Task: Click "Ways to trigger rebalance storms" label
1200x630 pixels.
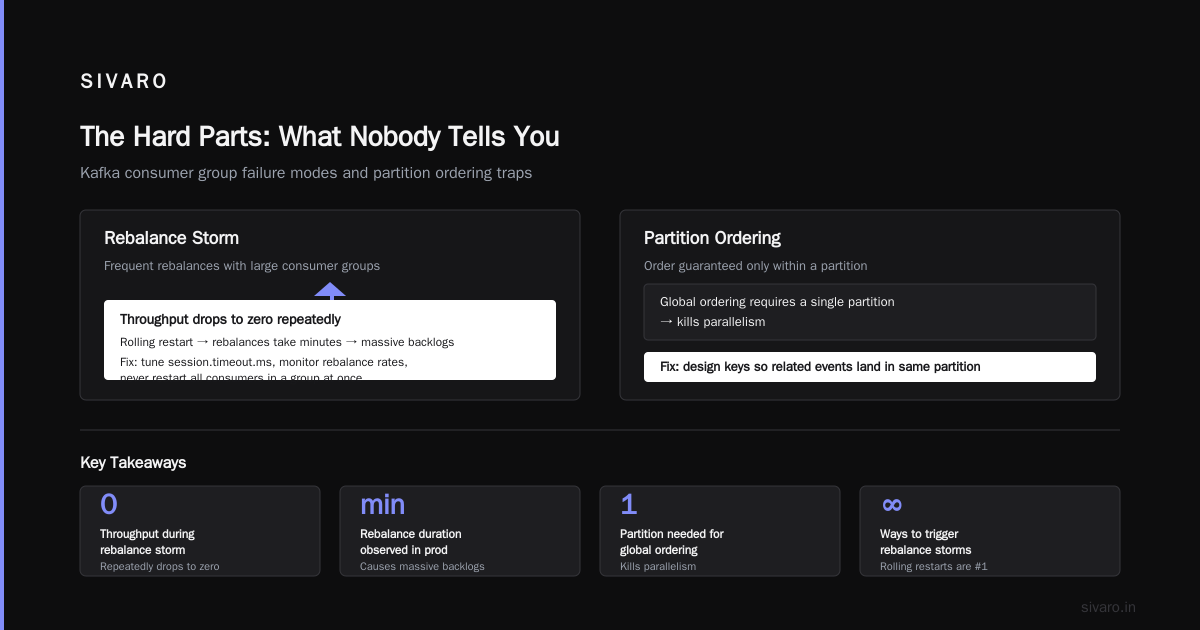Action: pyautogui.click(x=925, y=542)
